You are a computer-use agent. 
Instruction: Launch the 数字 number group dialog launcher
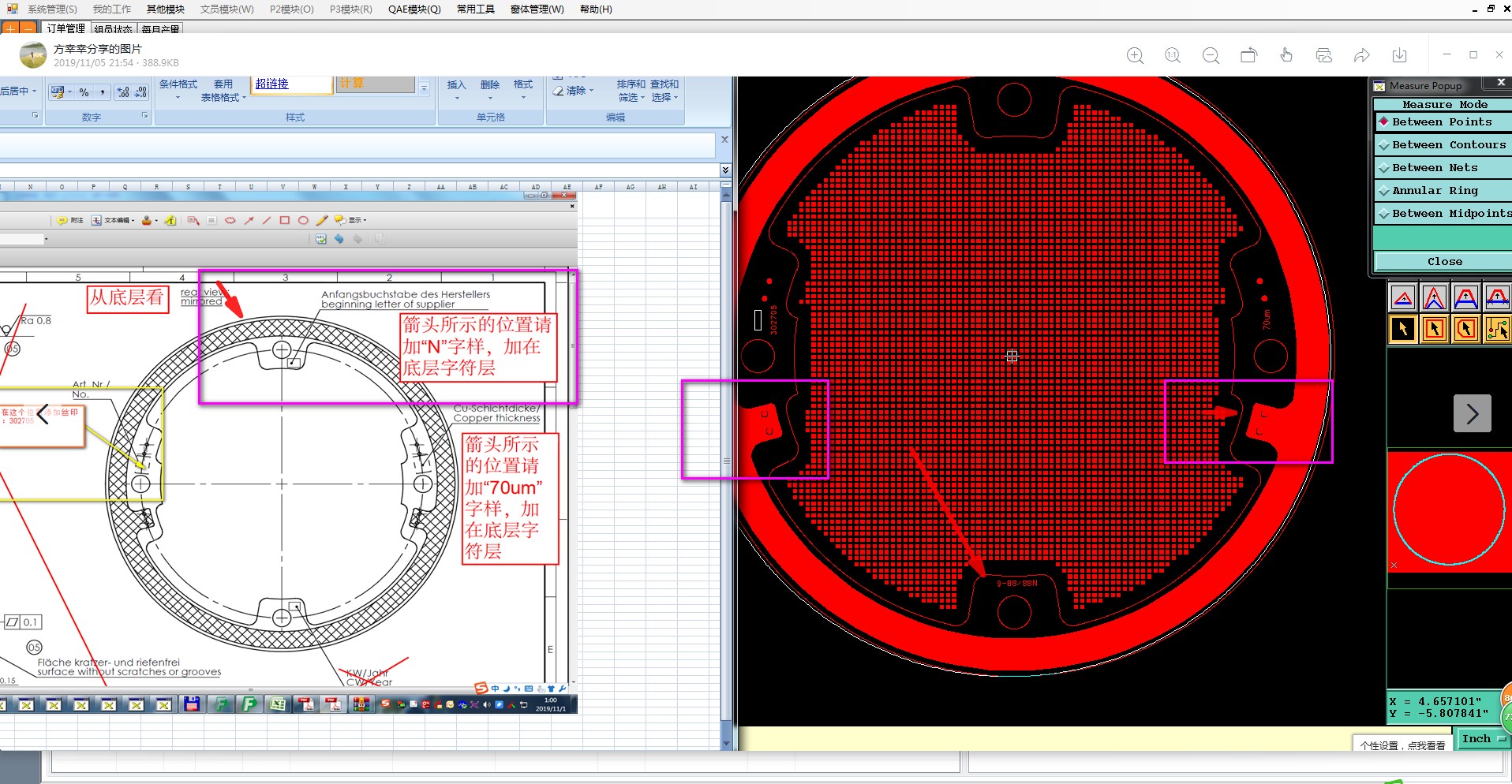(144, 116)
